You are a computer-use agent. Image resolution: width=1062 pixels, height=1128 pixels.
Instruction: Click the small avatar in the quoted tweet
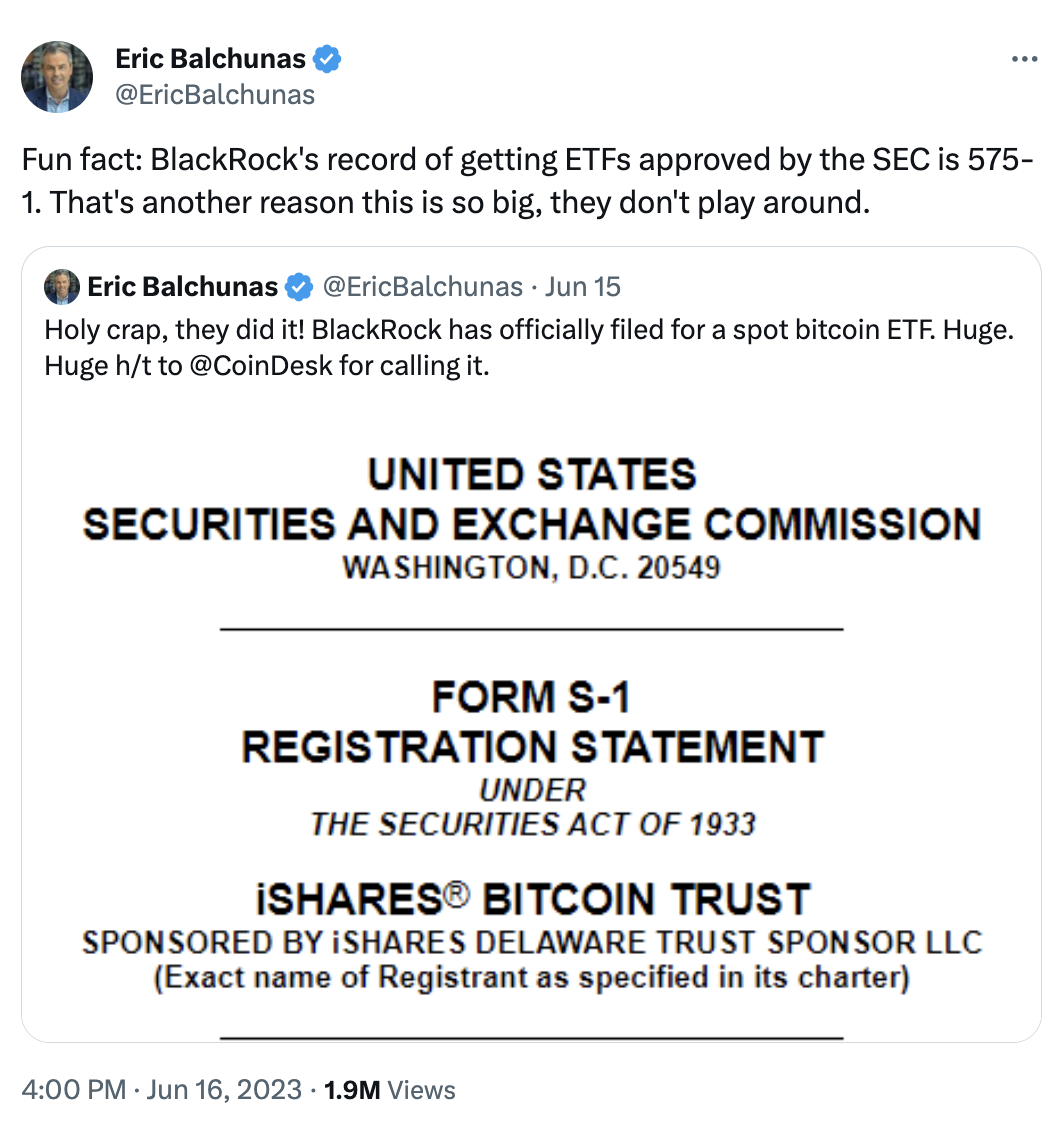pos(62,288)
